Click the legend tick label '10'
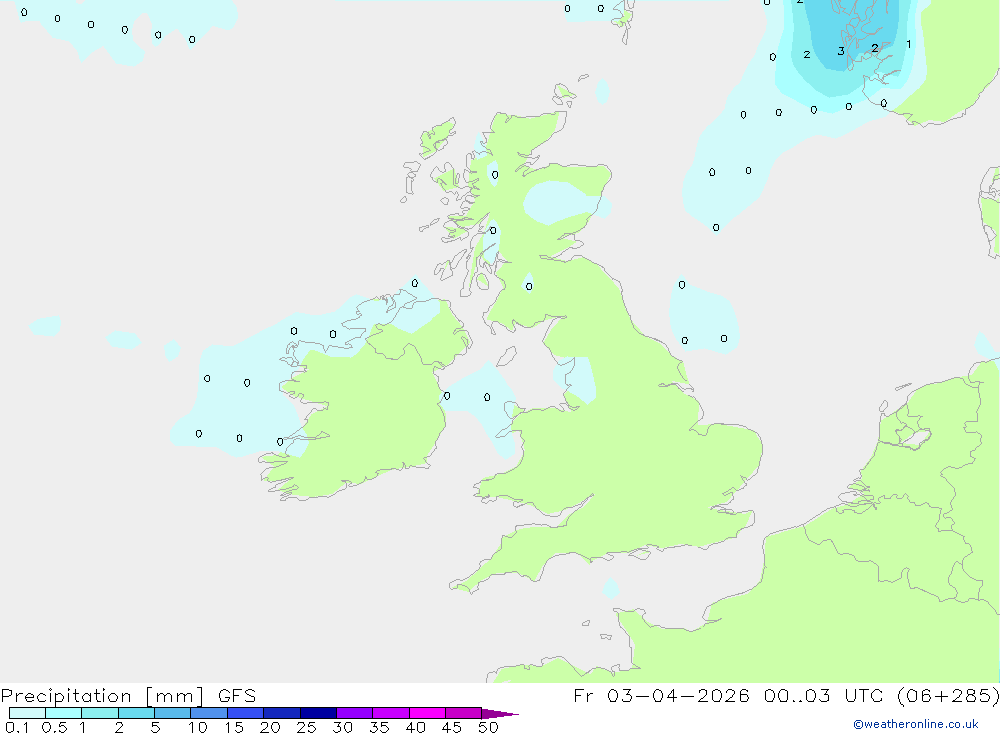The width and height of the screenshot is (1000, 733). 197,727
